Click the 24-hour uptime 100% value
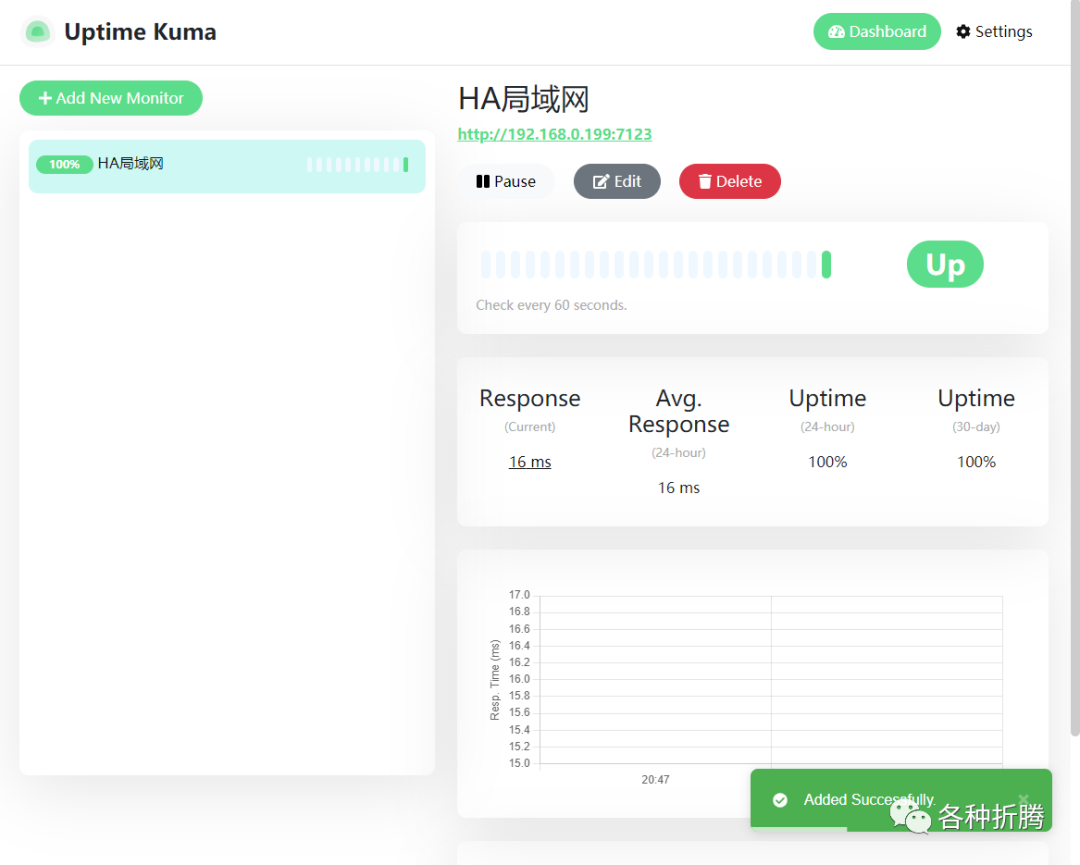 pos(827,461)
